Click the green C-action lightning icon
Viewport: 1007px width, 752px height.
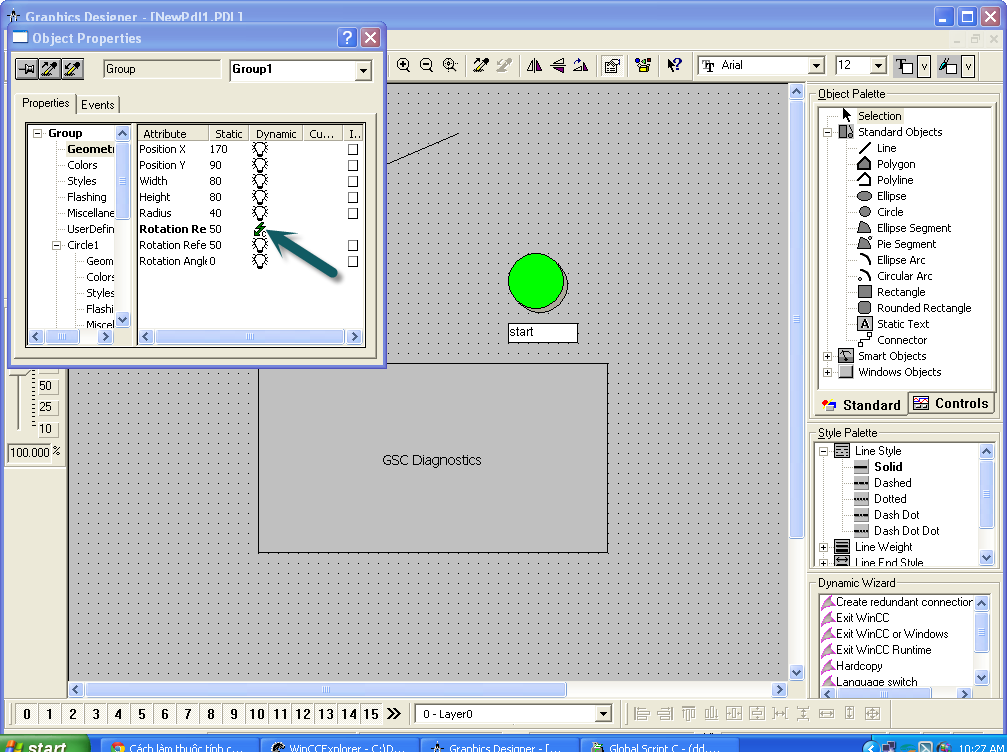pyautogui.click(x=260, y=229)
